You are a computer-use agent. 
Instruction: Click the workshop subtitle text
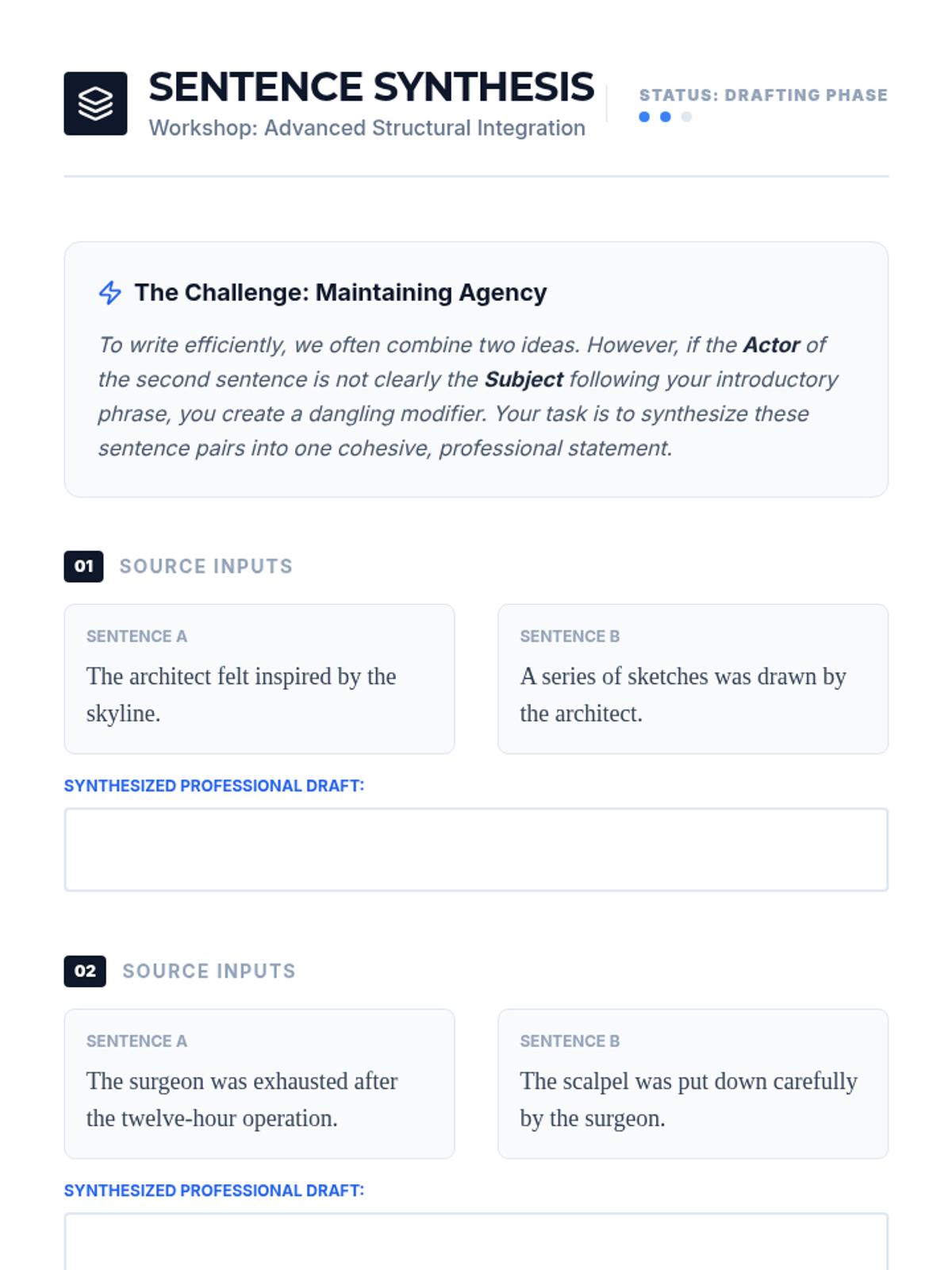pos(367,128)
